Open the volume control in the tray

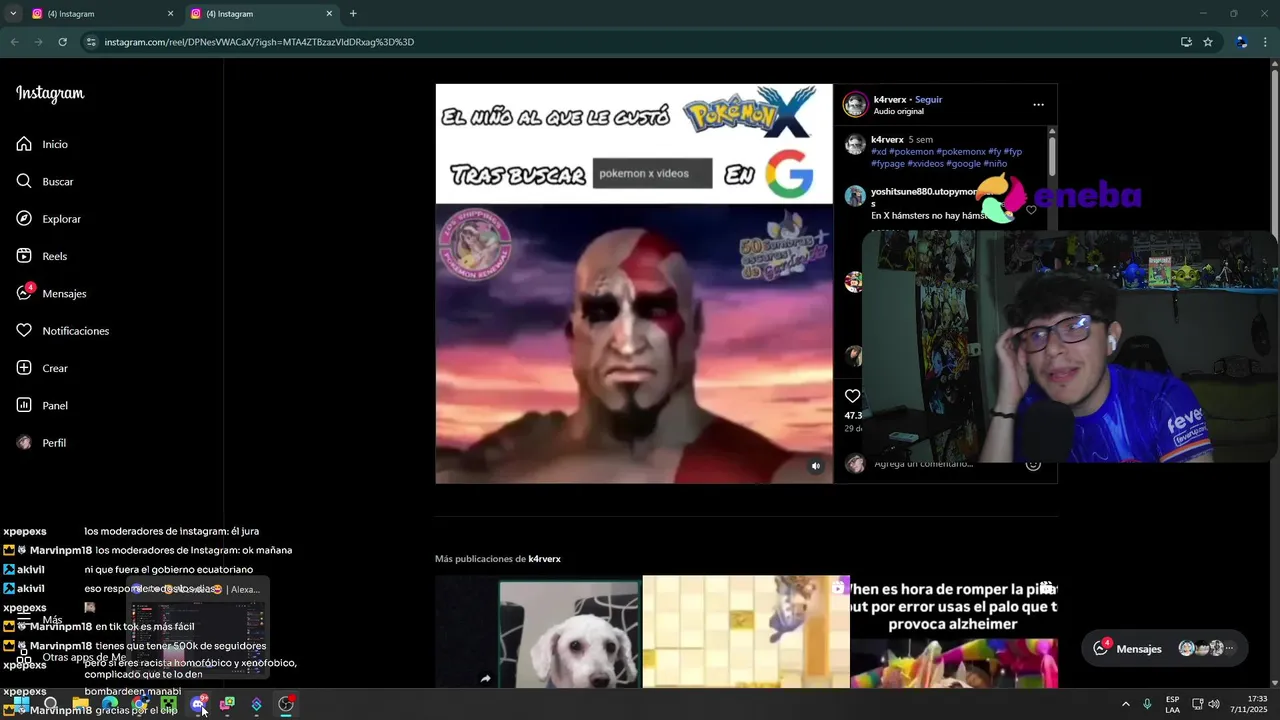1214,704
